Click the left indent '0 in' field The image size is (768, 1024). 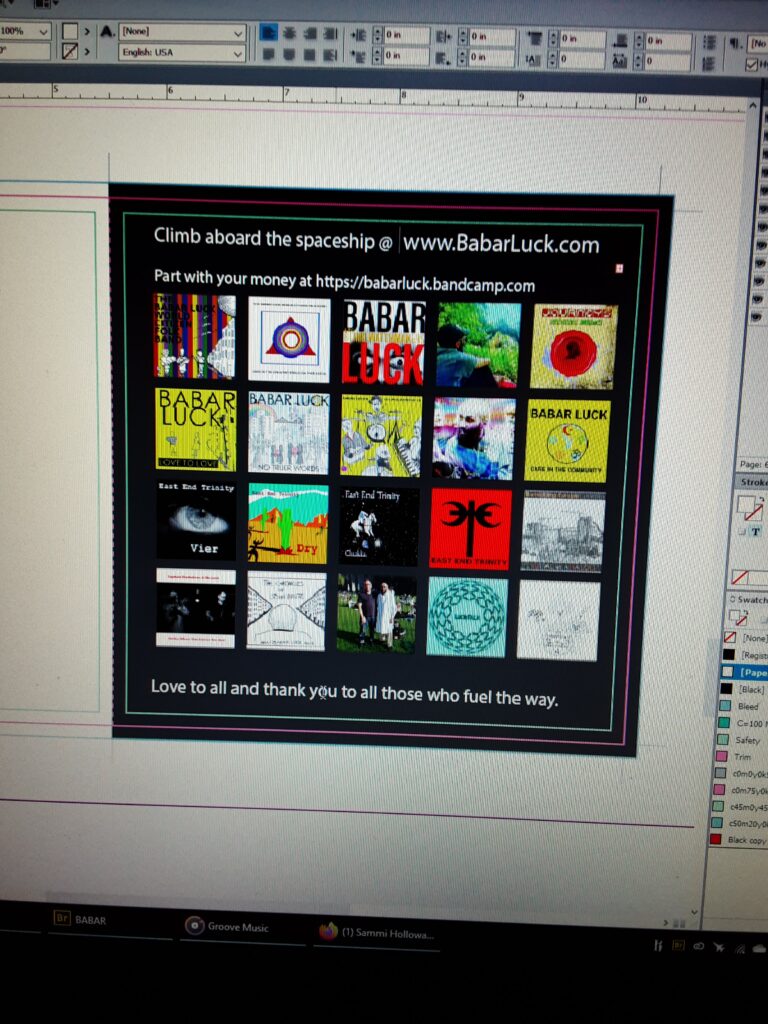(406, 35)
